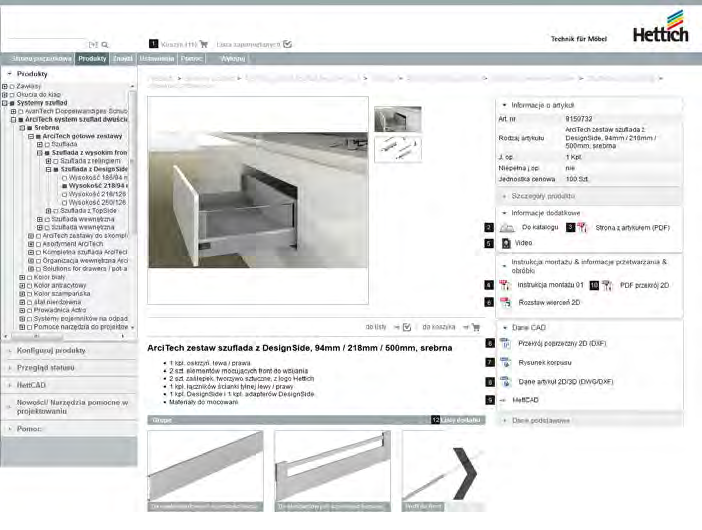Viewport: 702px width, 530px height.
Task: Click next arrow in the group carousel
Action: point(466,474)
